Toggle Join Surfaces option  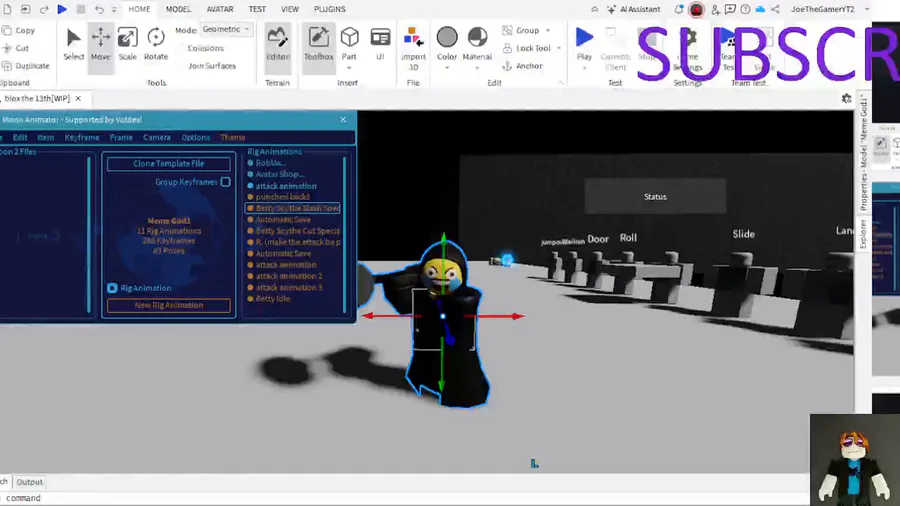(212, 66)
